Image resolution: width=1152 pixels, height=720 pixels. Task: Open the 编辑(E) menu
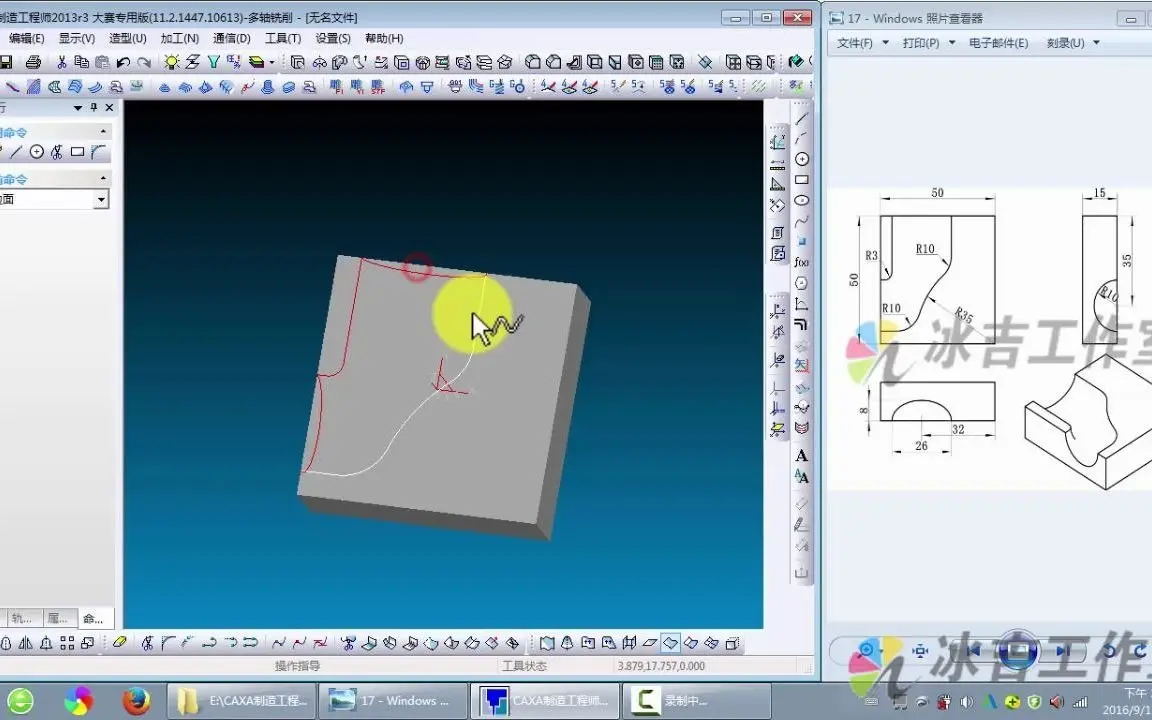pyautogui.click(x=26, y=38)
